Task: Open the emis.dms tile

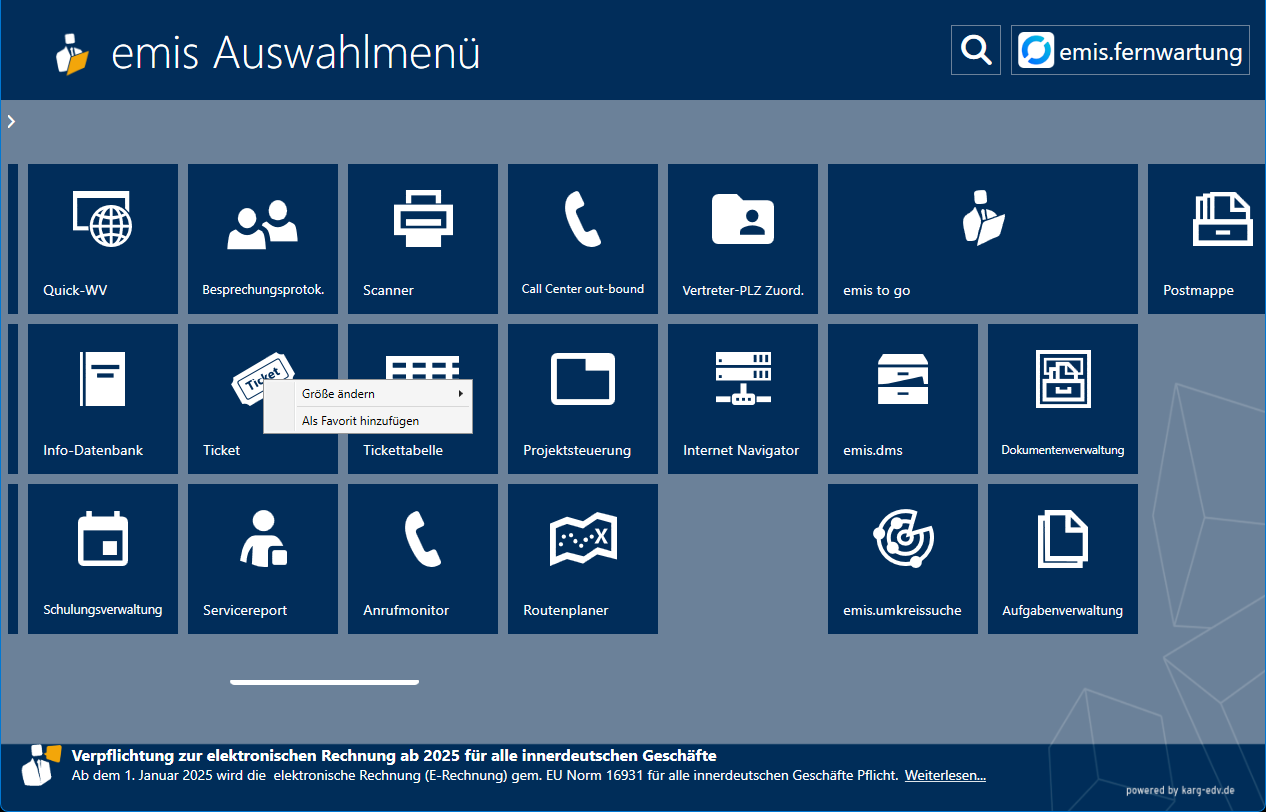Action: [903, 399]
